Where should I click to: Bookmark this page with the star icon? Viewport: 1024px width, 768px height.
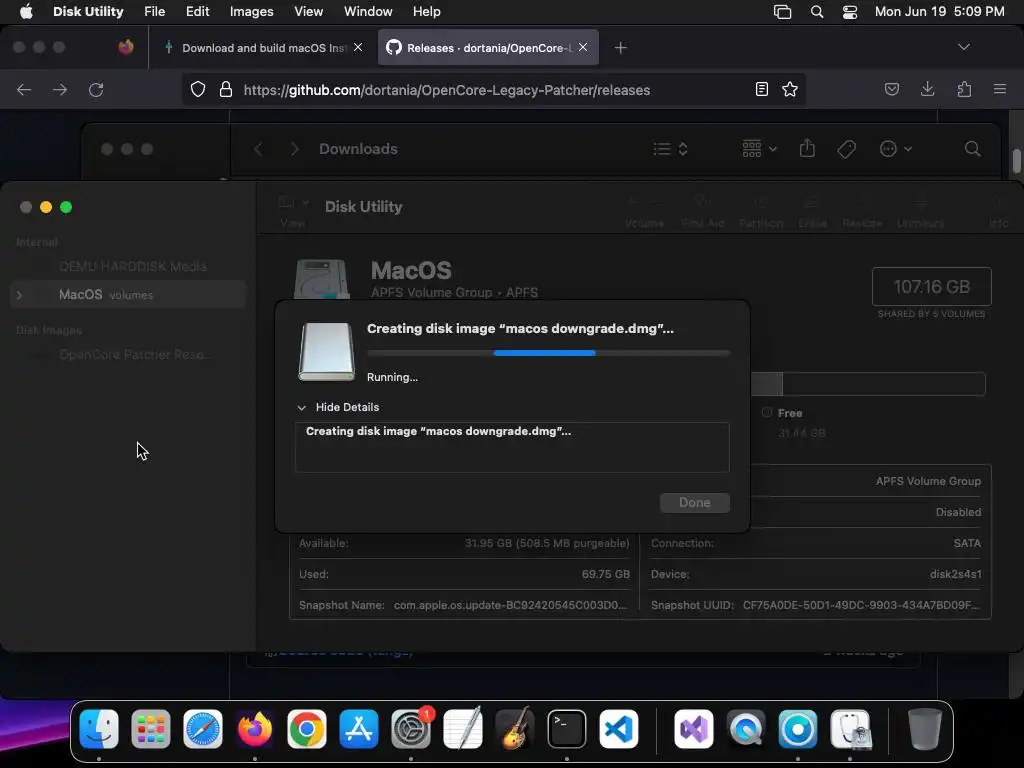point(790,89)
